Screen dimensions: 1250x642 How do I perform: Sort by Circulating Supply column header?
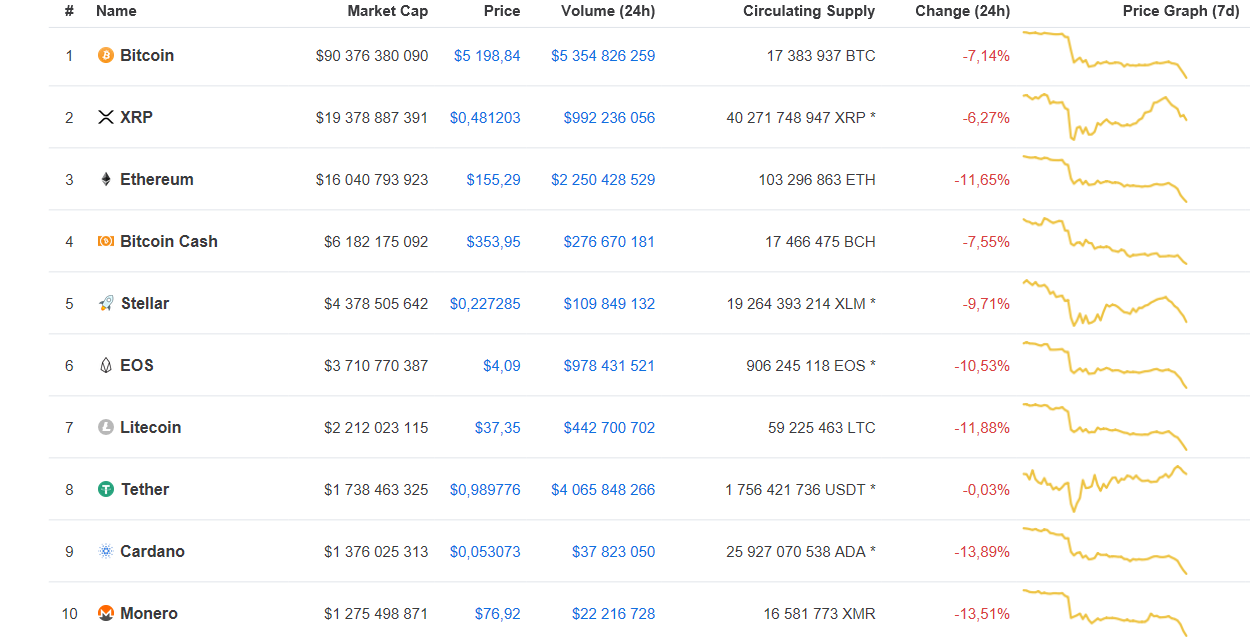[x=809, y=11]
